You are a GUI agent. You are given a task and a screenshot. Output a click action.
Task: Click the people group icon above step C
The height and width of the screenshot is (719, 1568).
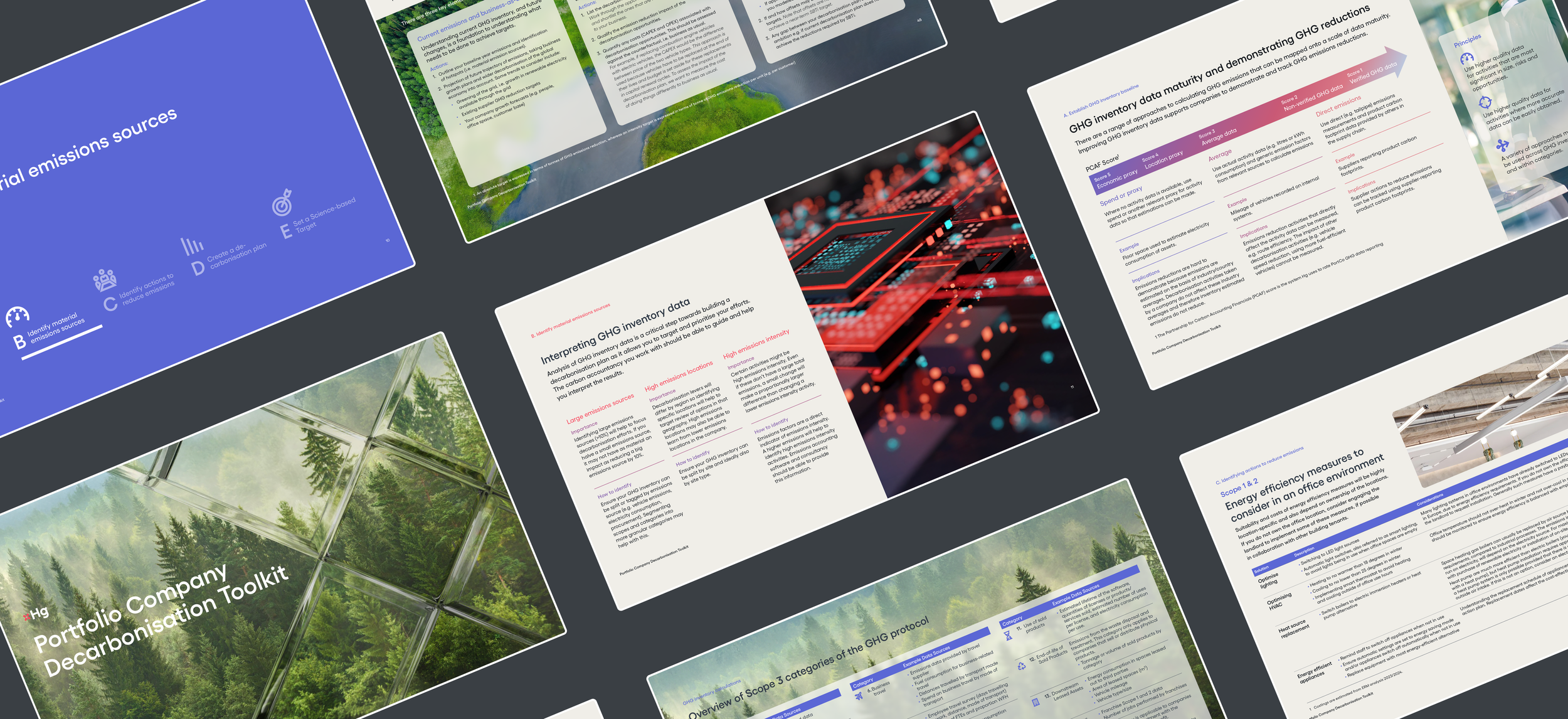click(105, 279)
